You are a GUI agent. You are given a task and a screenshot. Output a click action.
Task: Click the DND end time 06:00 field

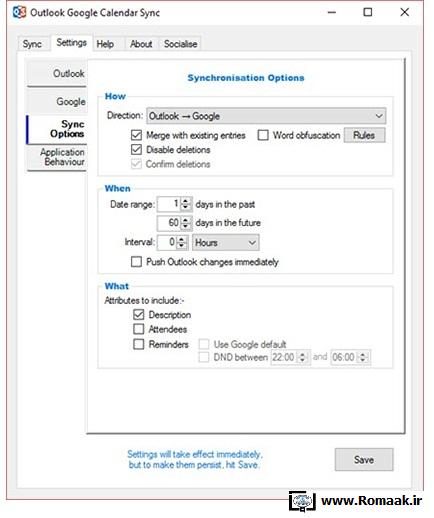coord(344,357)
